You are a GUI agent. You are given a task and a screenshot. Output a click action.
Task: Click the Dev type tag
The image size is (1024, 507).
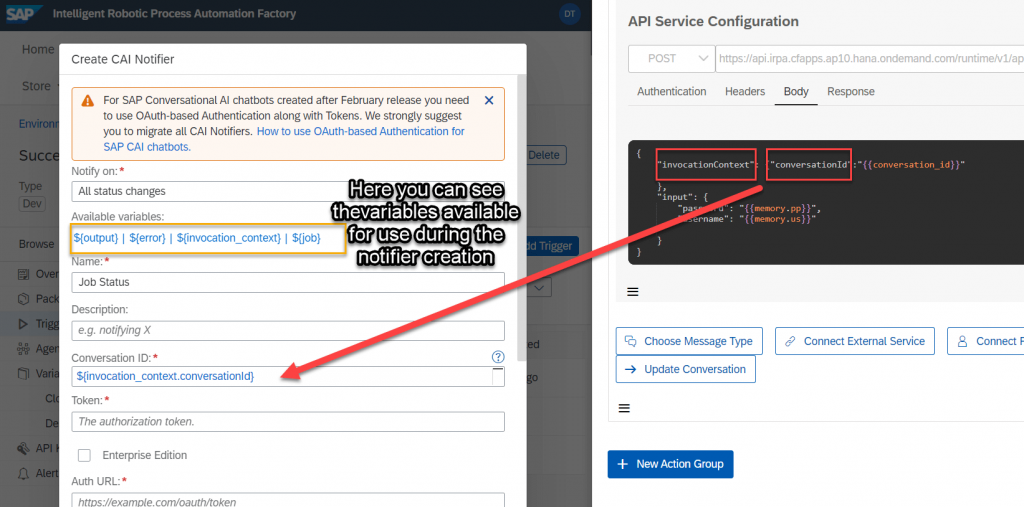coord(31,204)
